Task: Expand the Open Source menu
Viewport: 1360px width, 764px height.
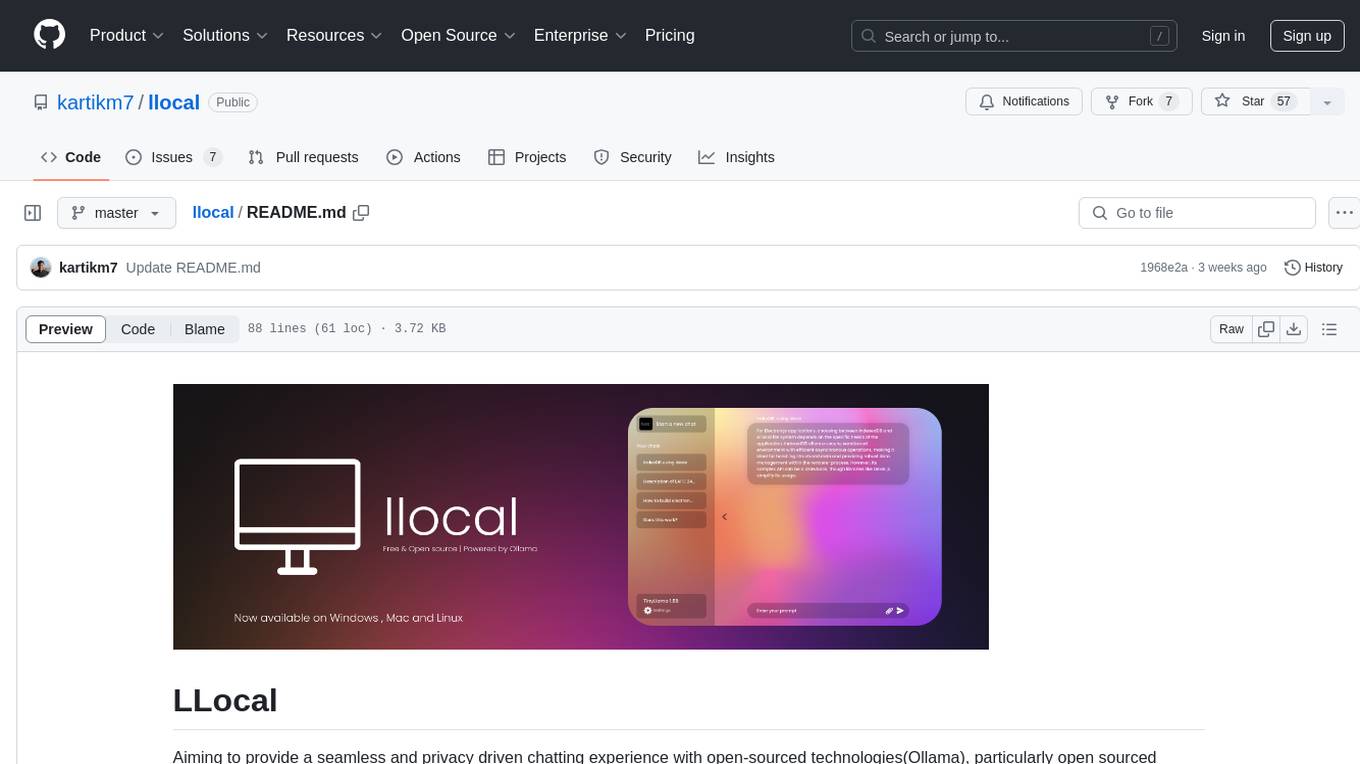Action: [458, 35]
